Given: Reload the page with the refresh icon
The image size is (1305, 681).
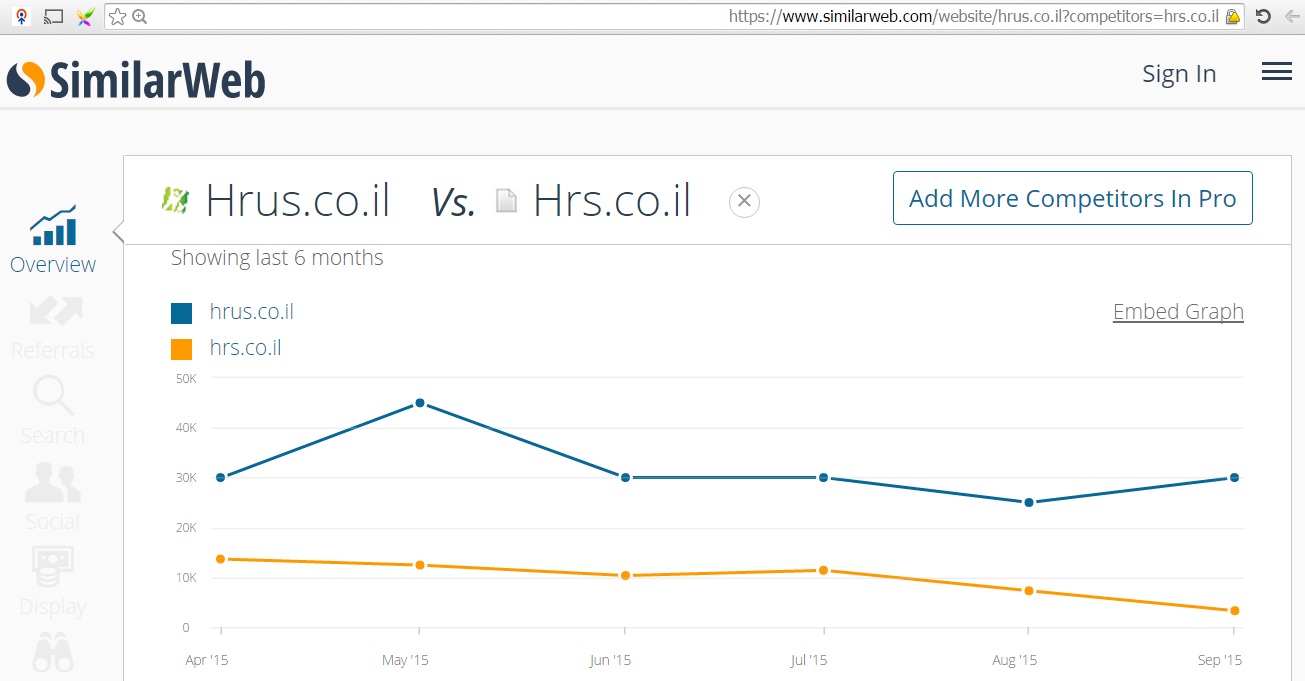Looking at the screenshot, I should (x=1263, y=16).
